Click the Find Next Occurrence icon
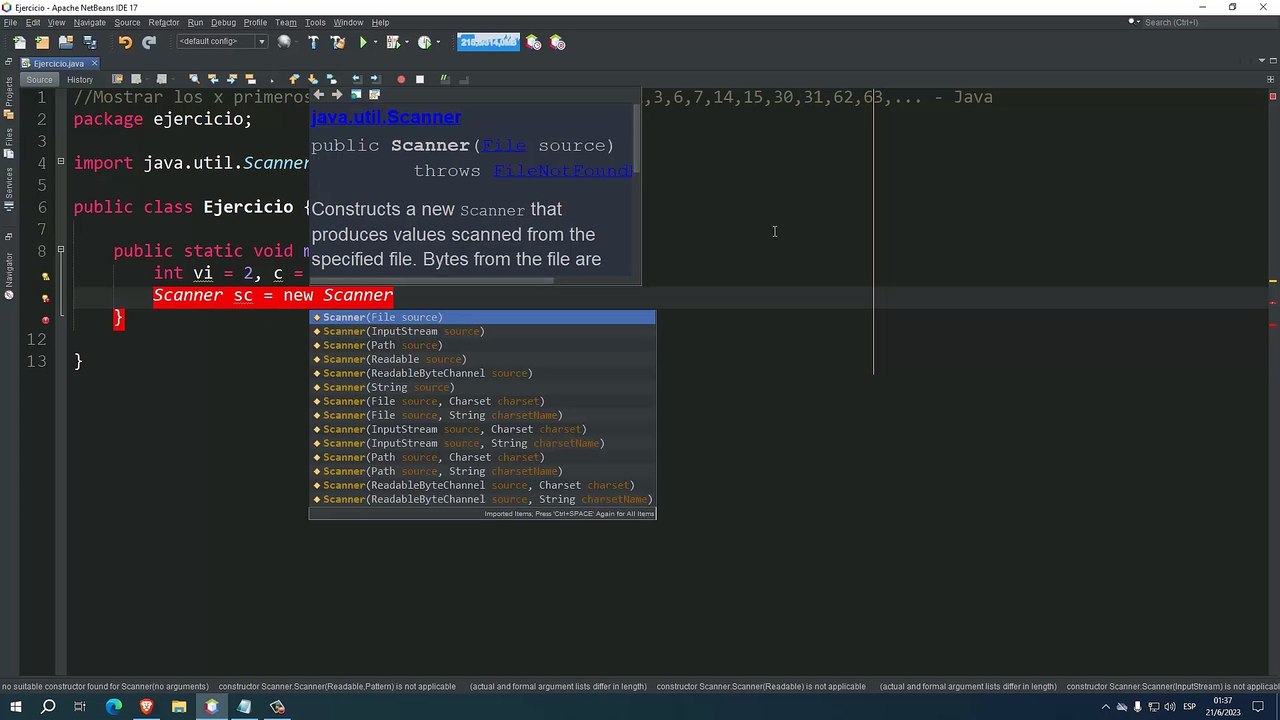The width and height of the screenshot is (1280, 720). pos(232,79)
